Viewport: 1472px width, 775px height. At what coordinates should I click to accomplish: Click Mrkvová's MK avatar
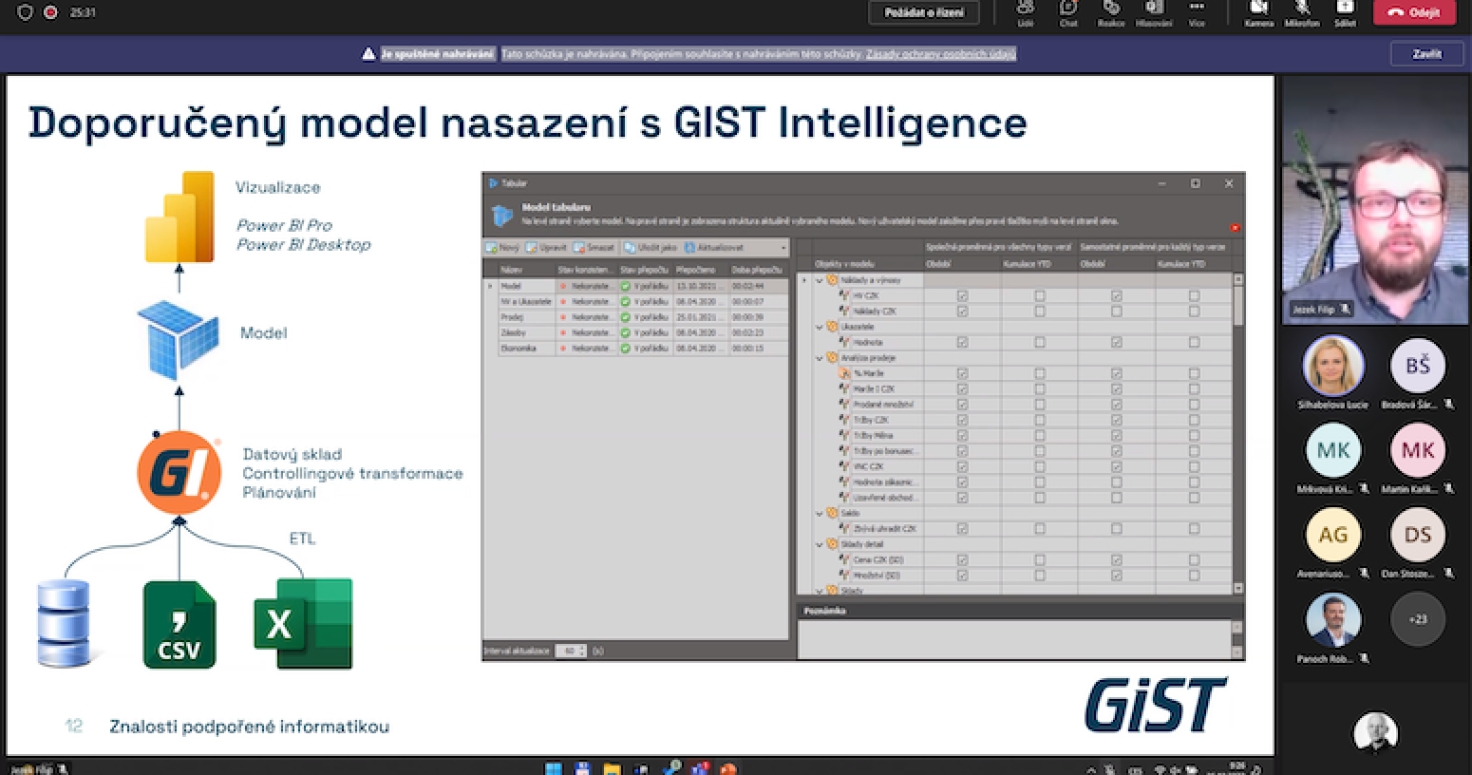click(x=1333, y=450)
